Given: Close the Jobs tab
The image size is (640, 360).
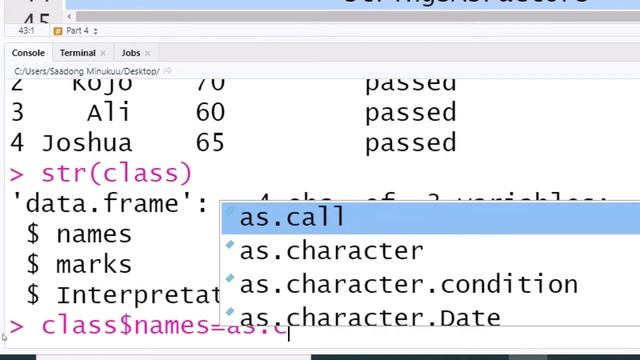Looking at the screenshot, I should point(148,53).
